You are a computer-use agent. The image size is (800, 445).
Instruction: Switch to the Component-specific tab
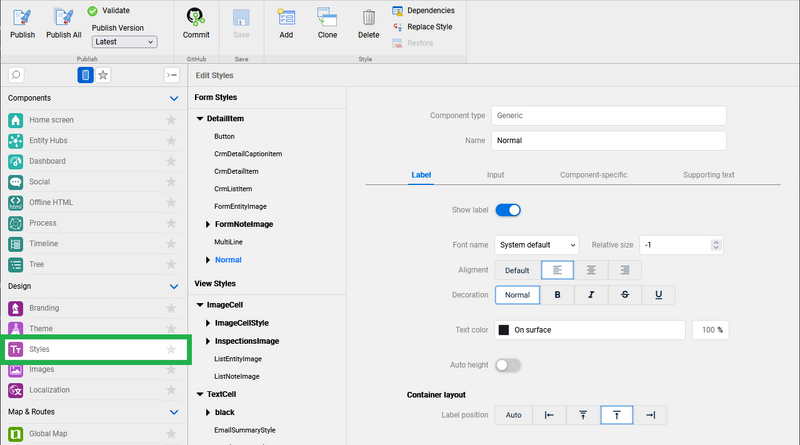point(593,175)
